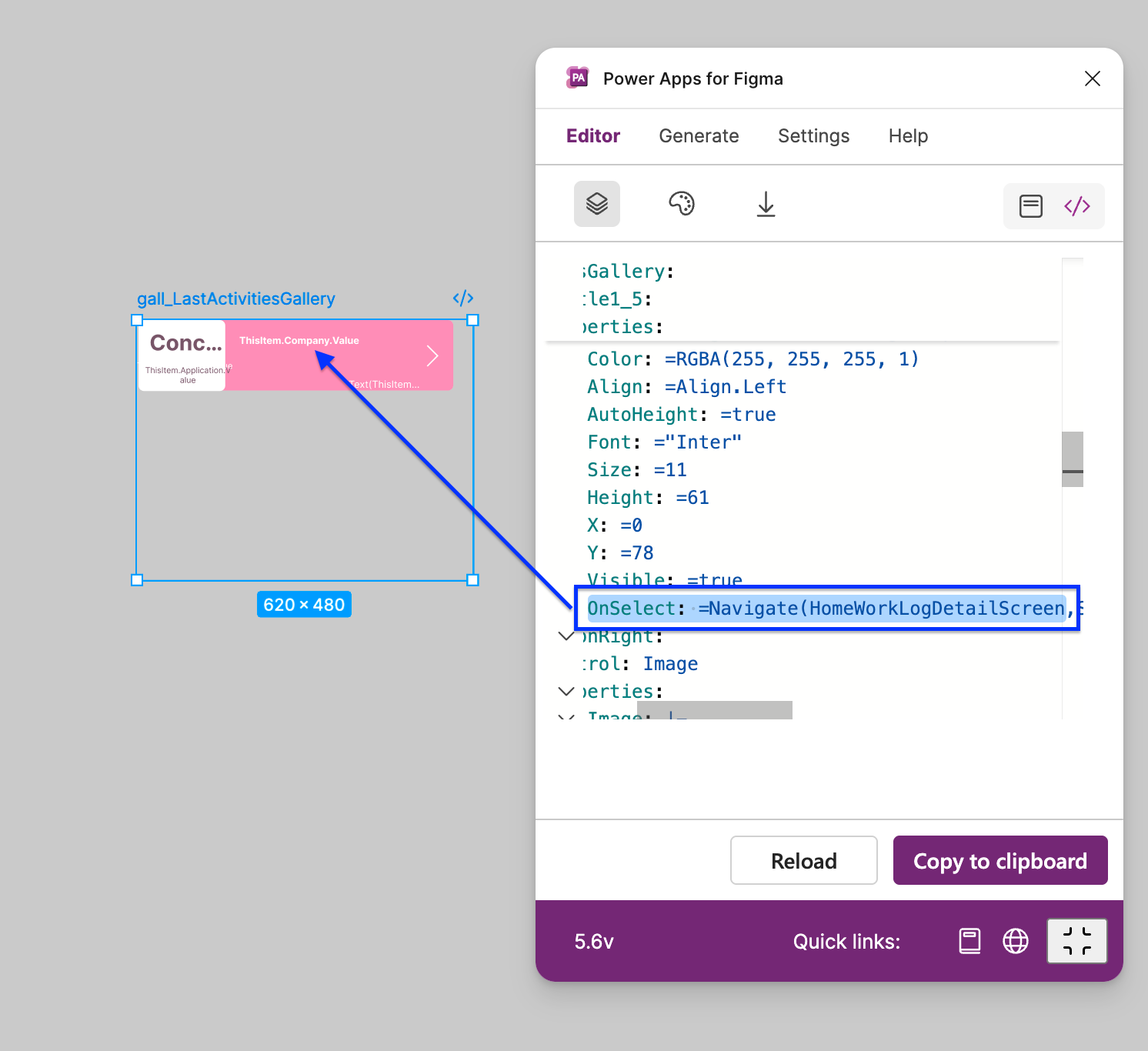Switch to the code view icon
This screenshot has width=1148, height=1051.
point(1077,206)
